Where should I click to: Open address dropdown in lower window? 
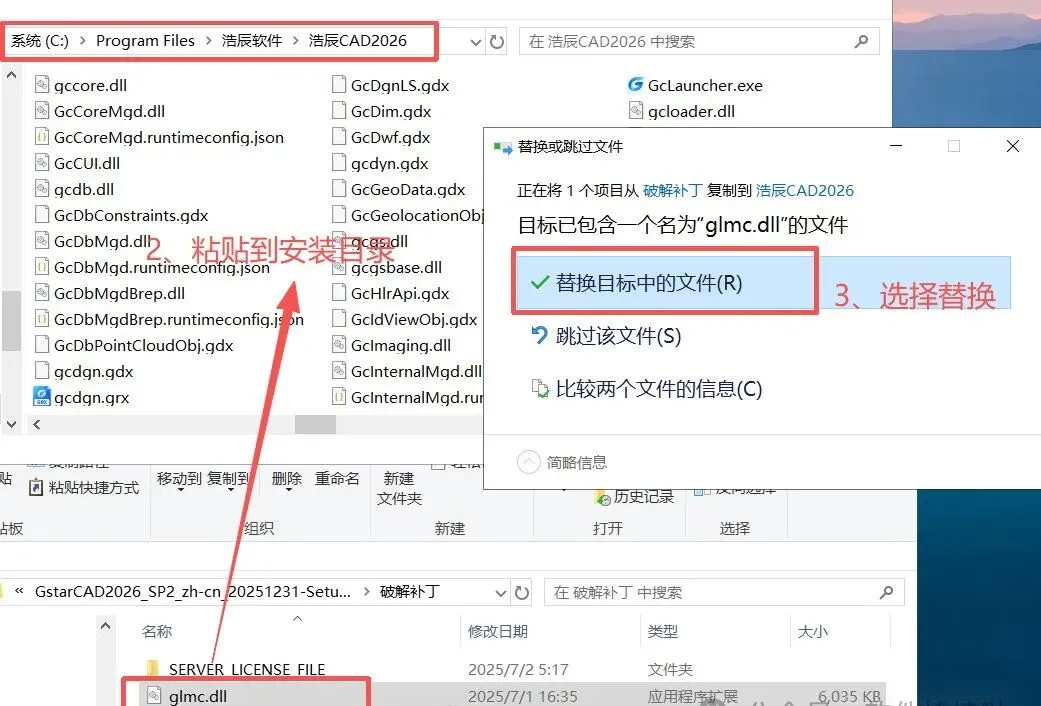tap(501, 593)
